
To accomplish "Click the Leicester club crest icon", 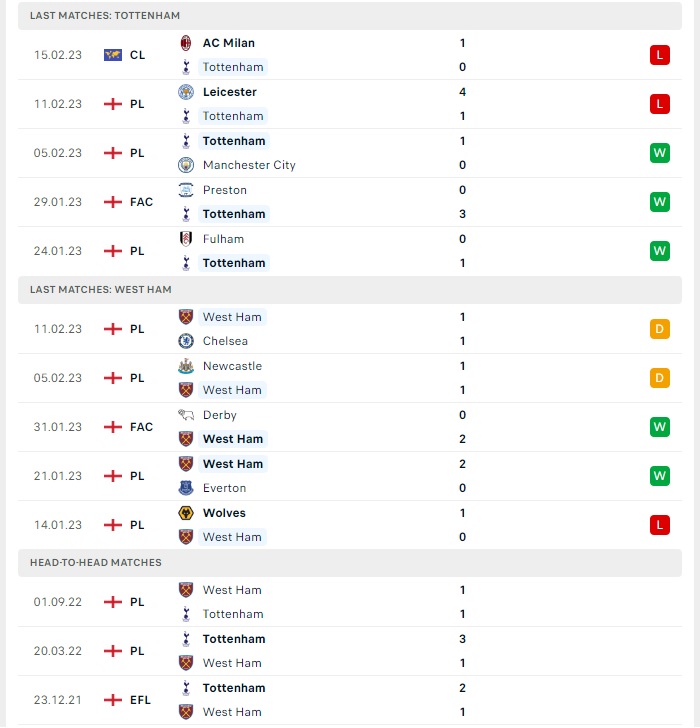I will [186, 92].
